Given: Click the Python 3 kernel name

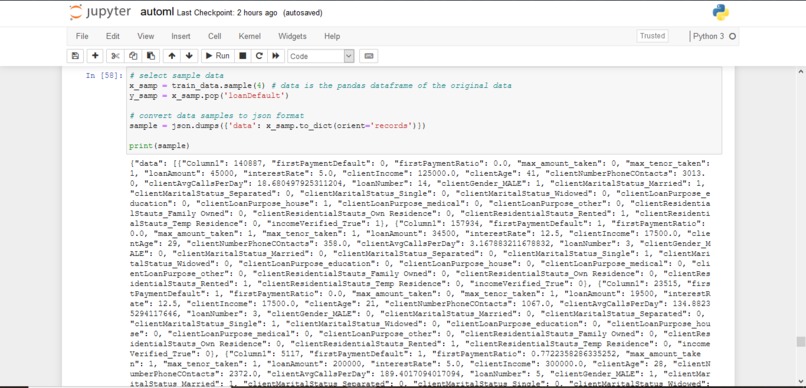Looking at the screenshot, I should pyautogui.click(x=708, y=36).
